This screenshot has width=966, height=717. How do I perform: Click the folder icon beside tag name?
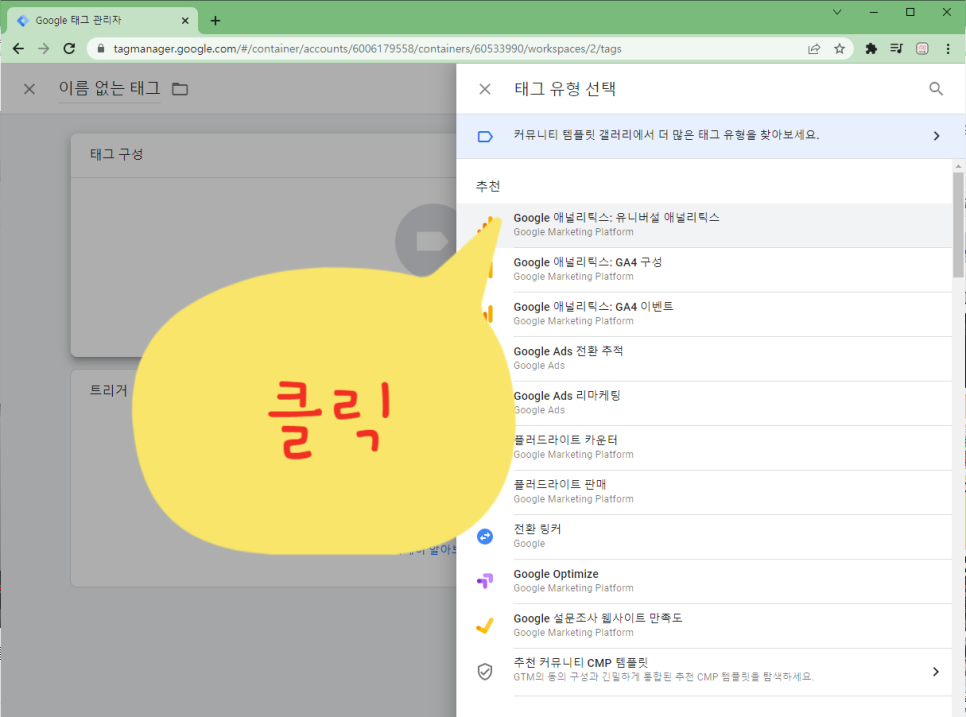180,89
